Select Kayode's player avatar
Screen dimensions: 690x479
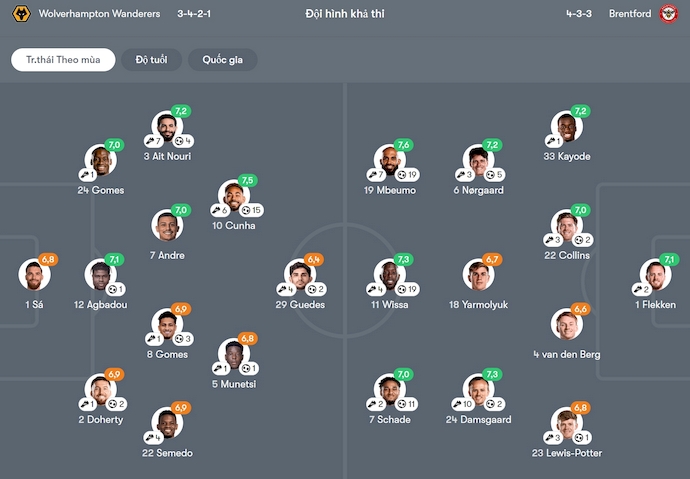566,127
